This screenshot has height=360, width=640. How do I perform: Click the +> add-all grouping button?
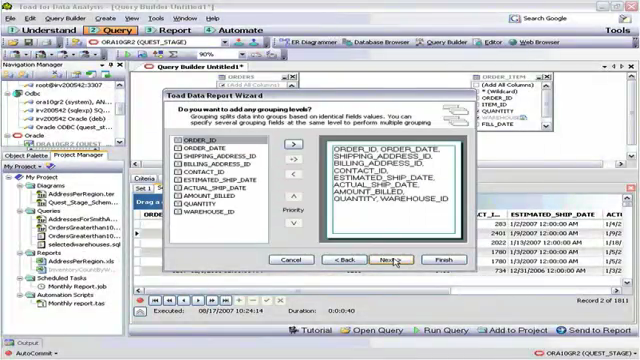pyautogui.click(x=293, y=160)
